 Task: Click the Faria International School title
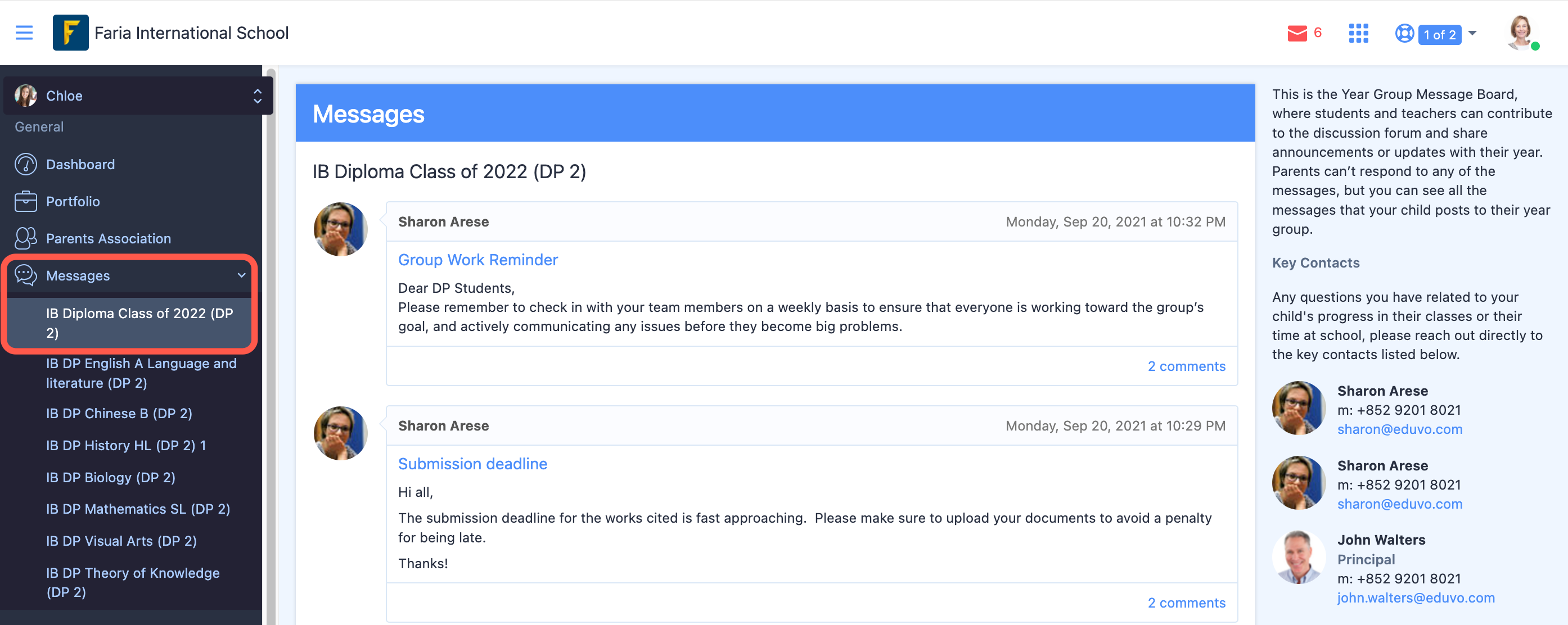click(x=192, y=33)
